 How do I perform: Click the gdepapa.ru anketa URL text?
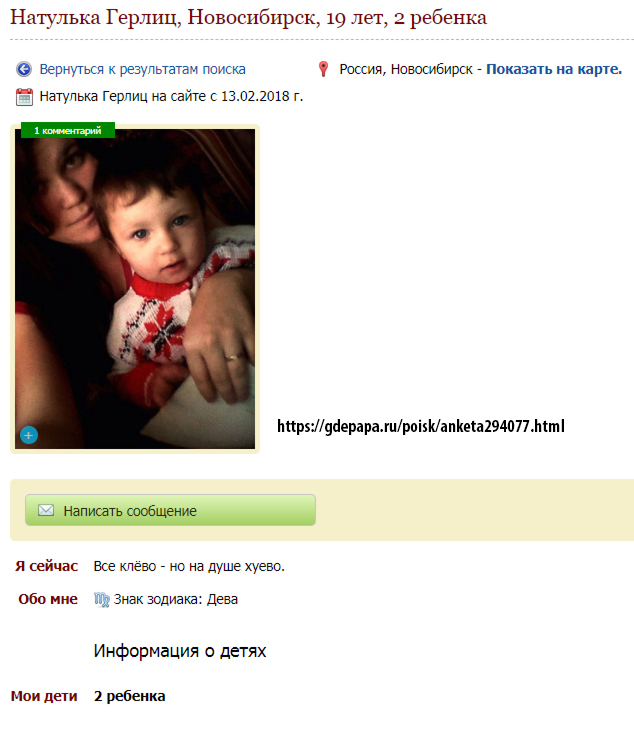[421, 426]
